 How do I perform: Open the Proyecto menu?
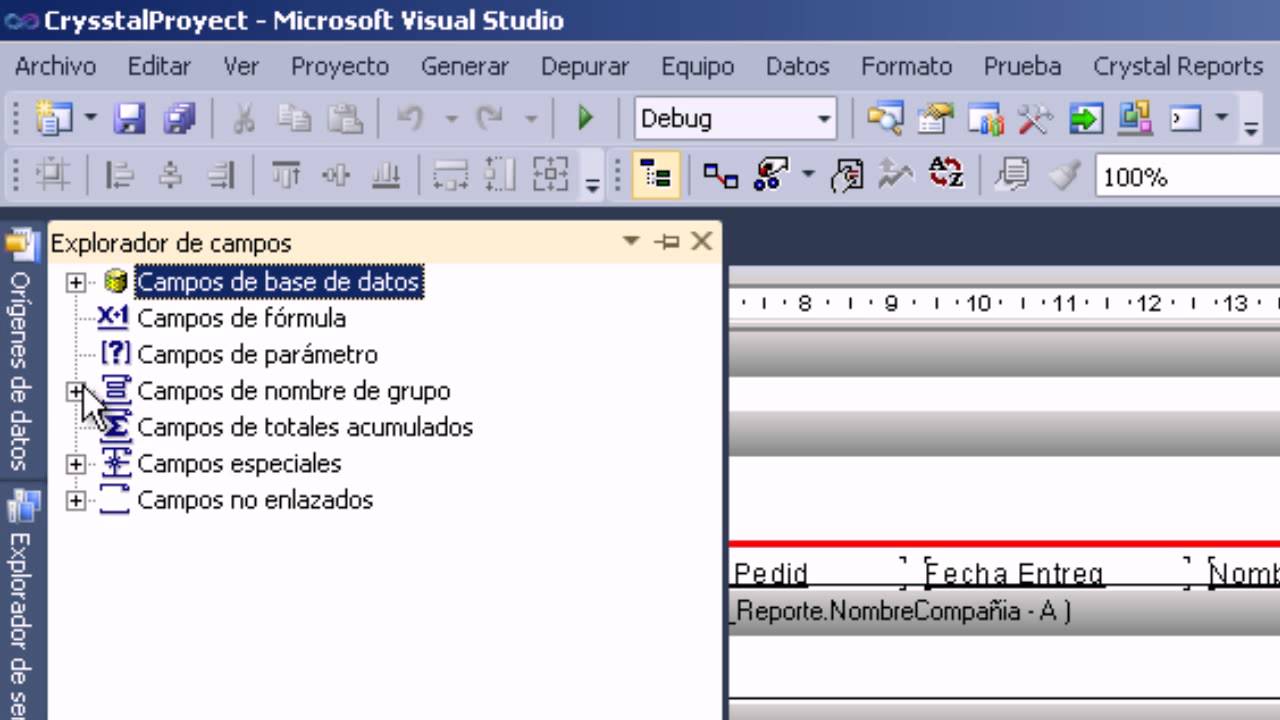pos(340,66)
